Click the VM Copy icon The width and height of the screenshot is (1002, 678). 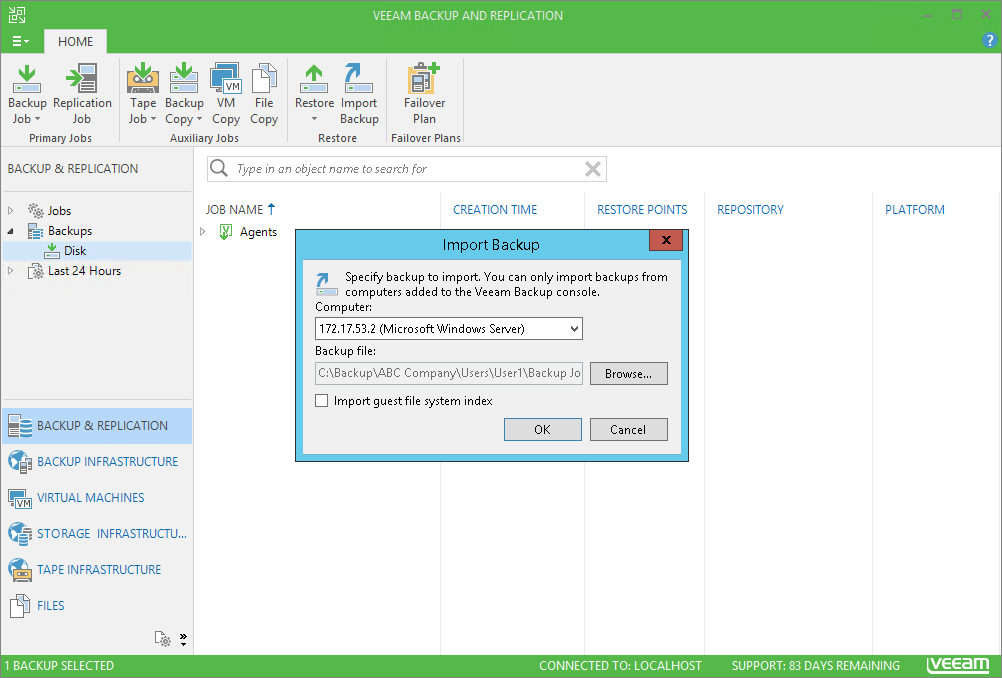[226, 78]
